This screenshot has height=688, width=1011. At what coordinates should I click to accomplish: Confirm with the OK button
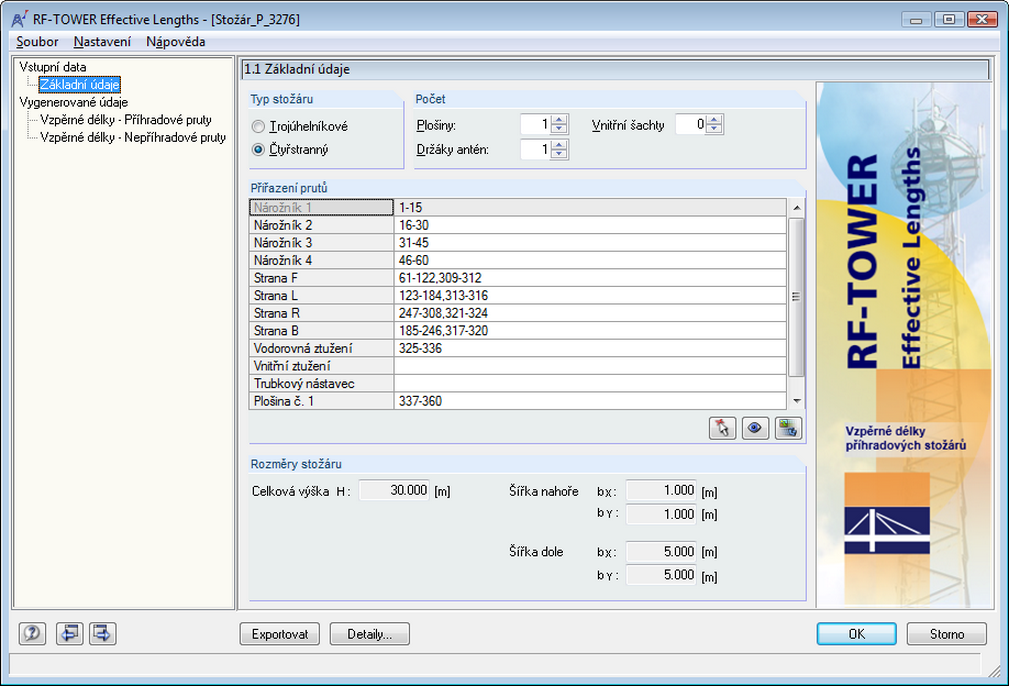856,634
